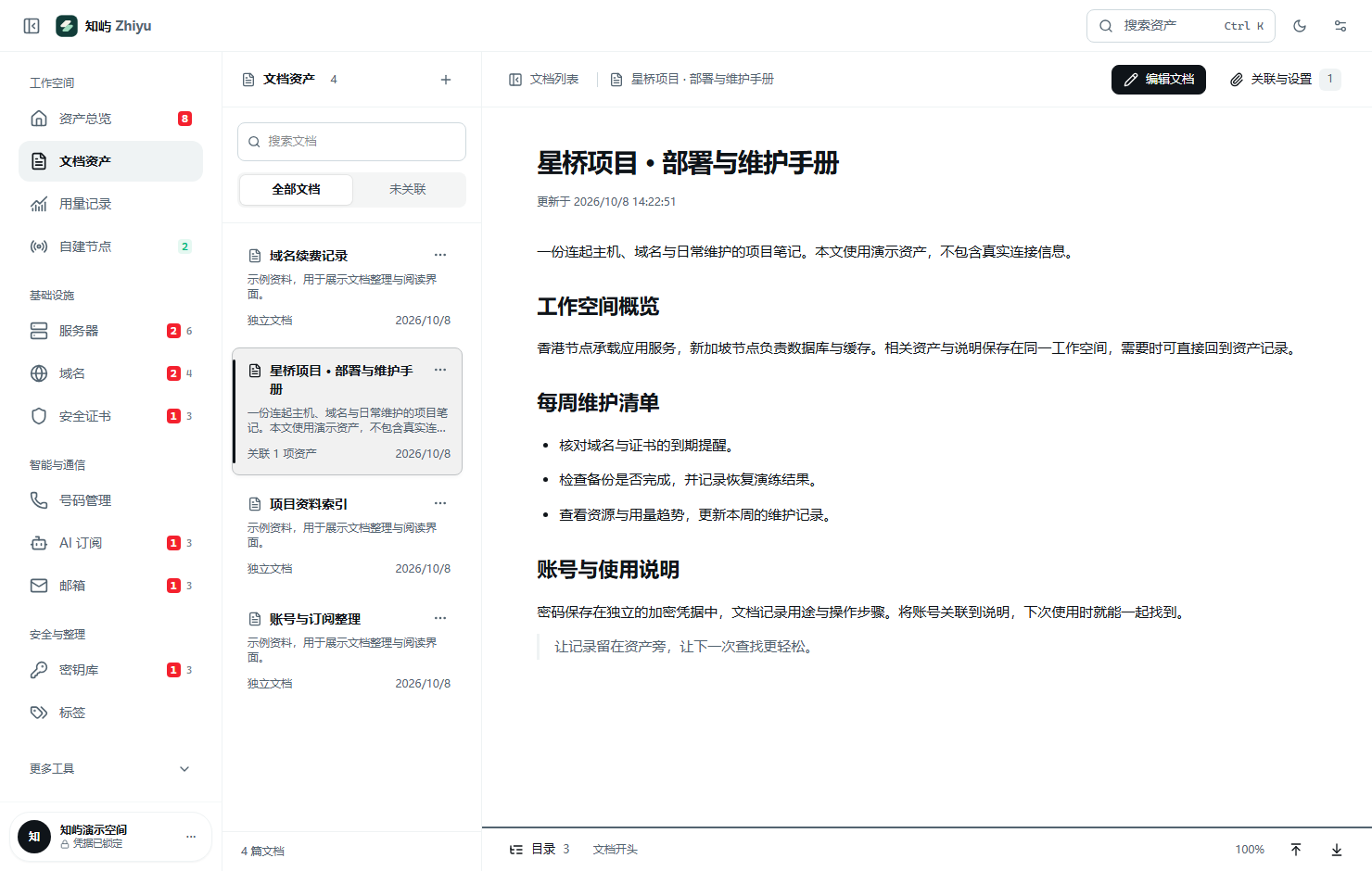Click the 搜索资产 search box
The image size is (1372, 871).
(1180, 26)
